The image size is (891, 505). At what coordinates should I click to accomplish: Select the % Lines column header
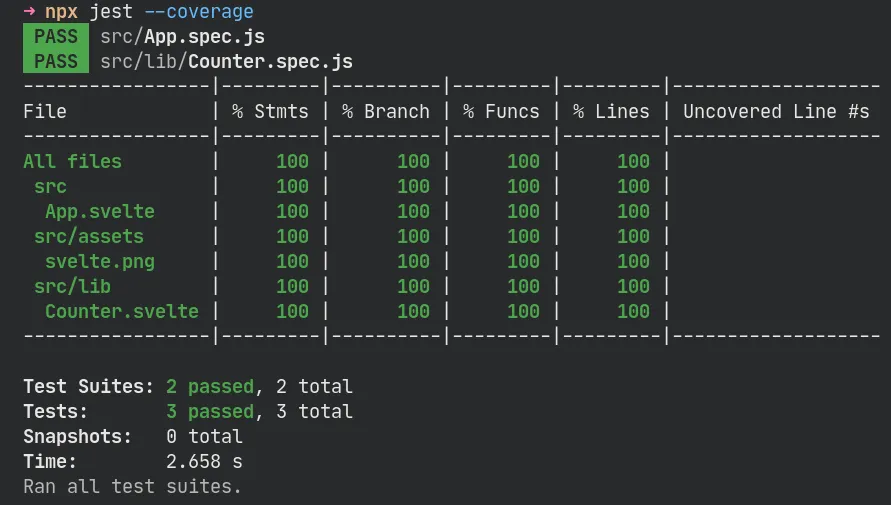611,112
